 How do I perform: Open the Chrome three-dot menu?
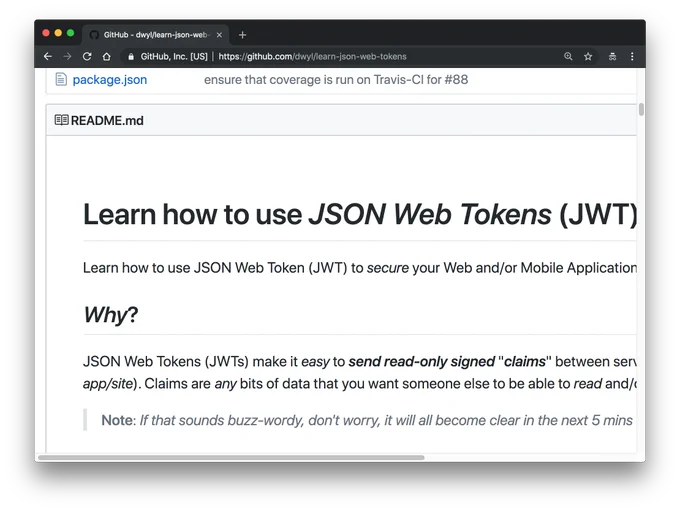point(632,56)
